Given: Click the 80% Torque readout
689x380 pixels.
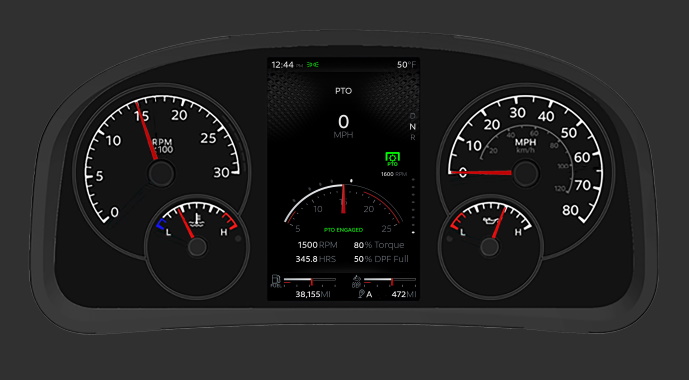Looking at the screenshot, I should tap(379, 245).
